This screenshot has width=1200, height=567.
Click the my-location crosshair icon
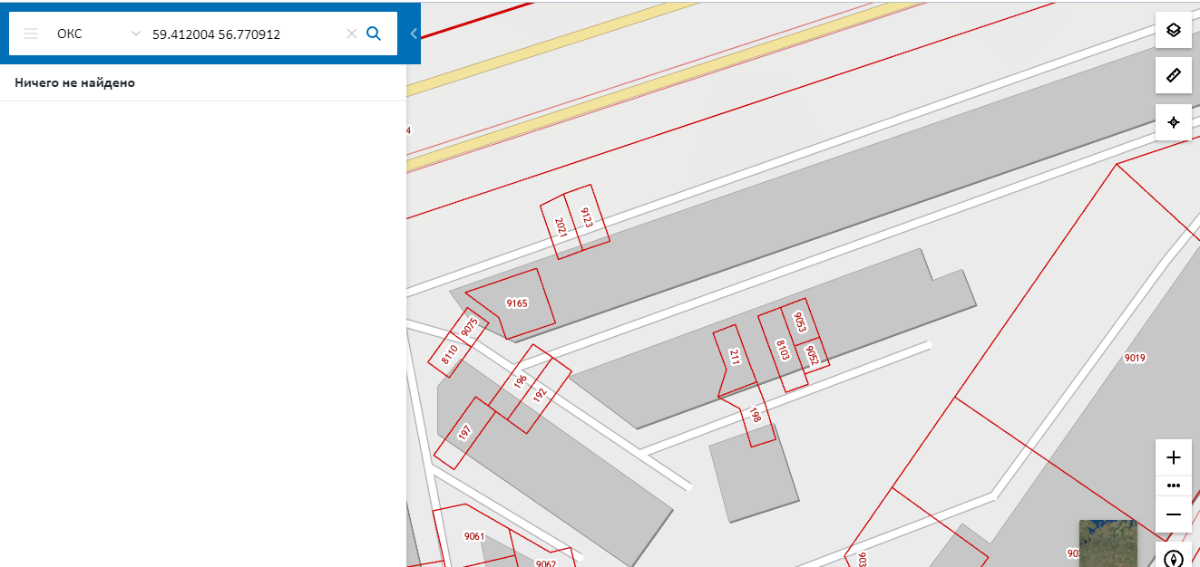(1173, 123)
